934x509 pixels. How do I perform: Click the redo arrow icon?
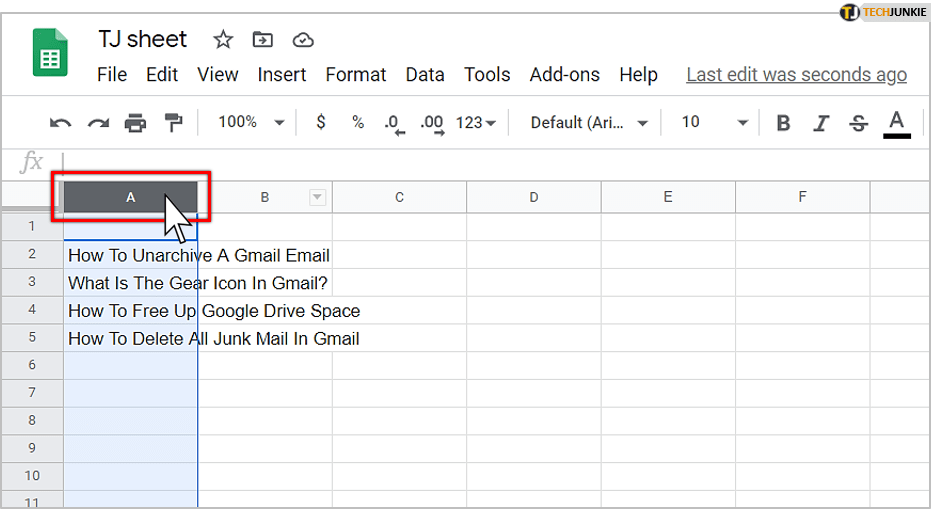point(98,123)
